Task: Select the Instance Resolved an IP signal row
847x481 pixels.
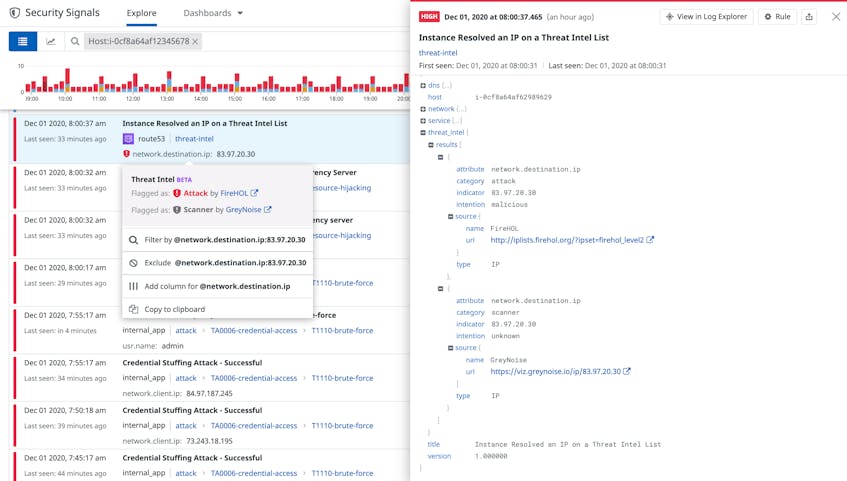Action: (211, 139)
